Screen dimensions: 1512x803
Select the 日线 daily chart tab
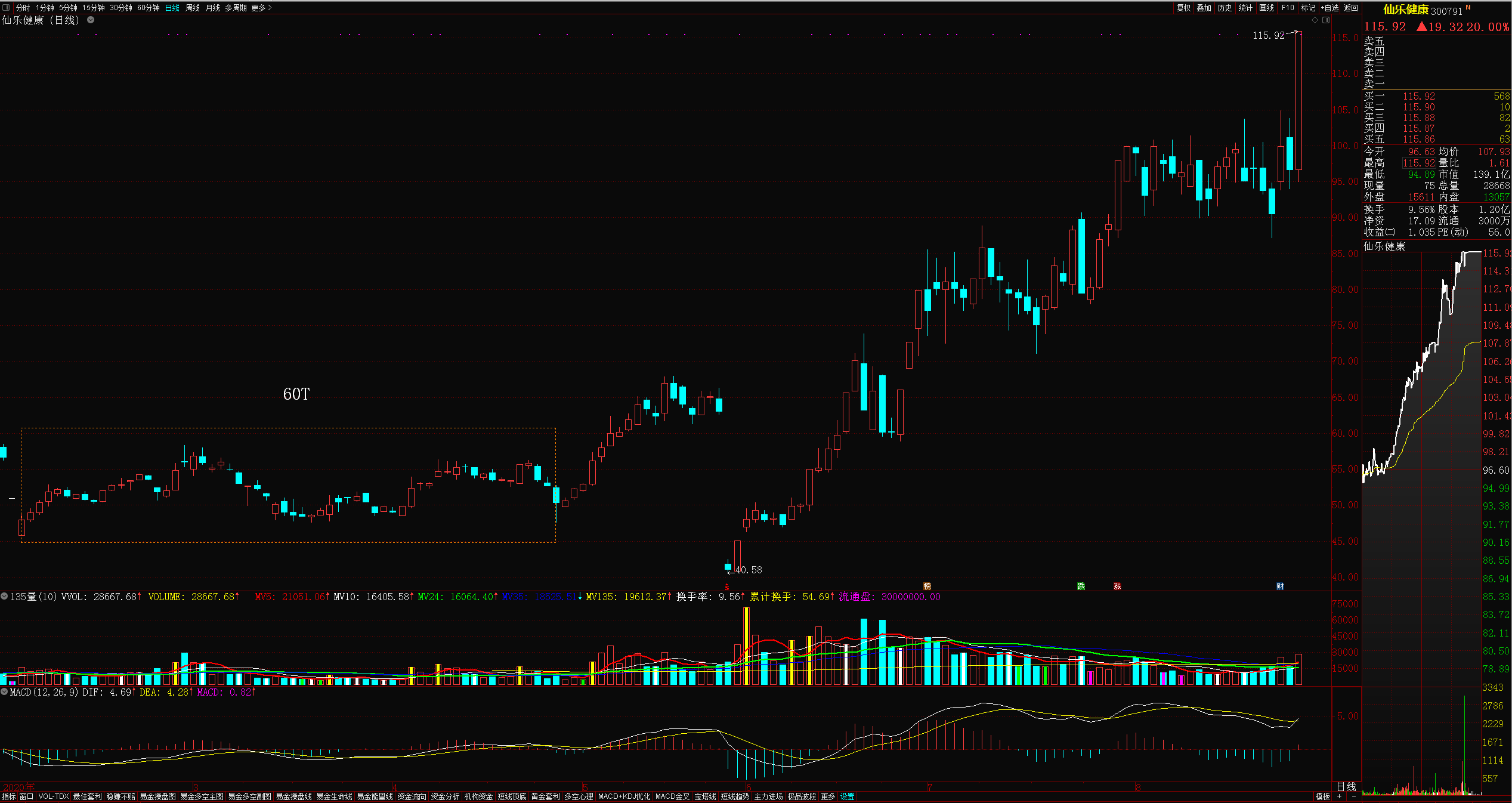[x=172, y=8]
